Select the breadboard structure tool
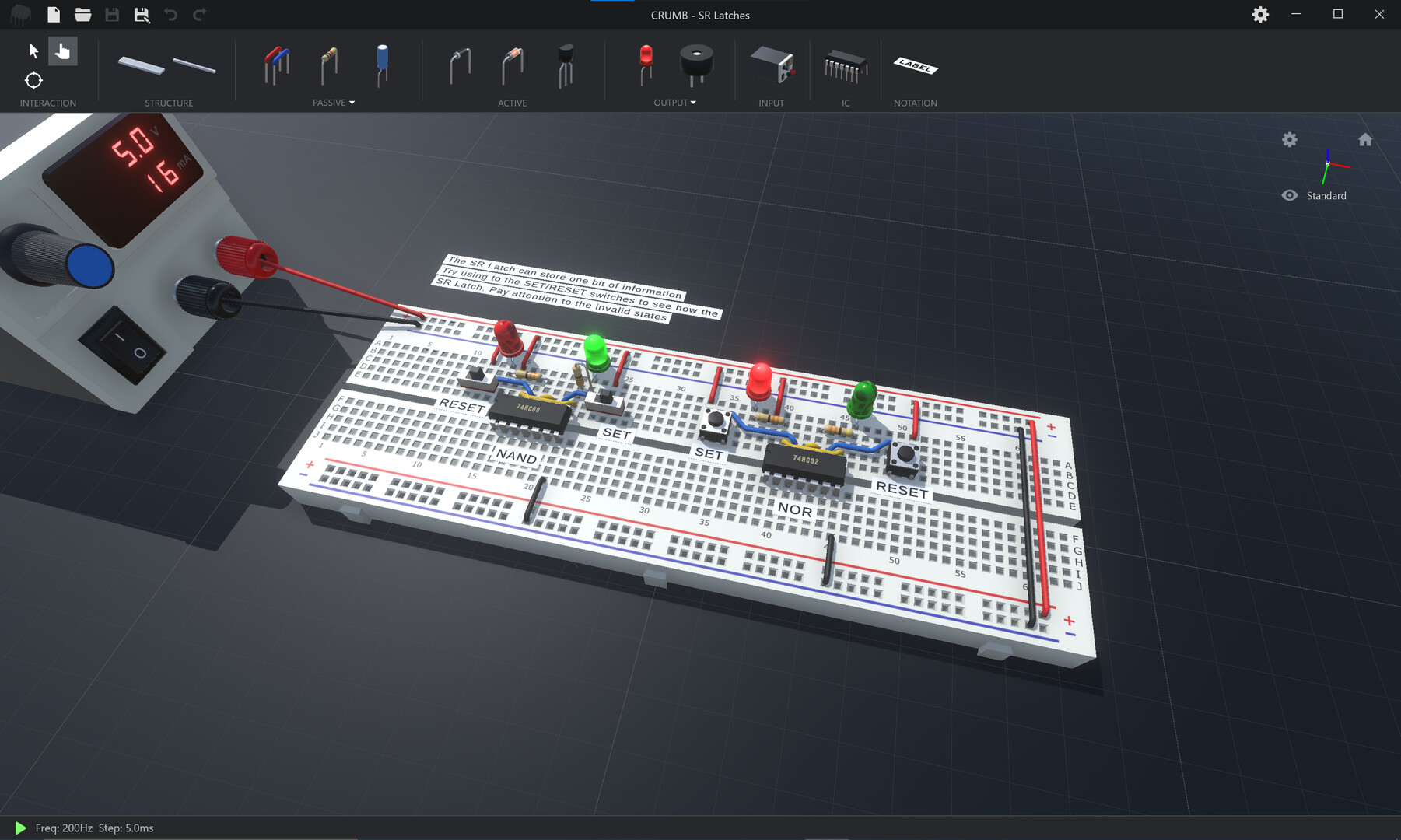This screenshot has height=840, width=1401. pos(142,67)
